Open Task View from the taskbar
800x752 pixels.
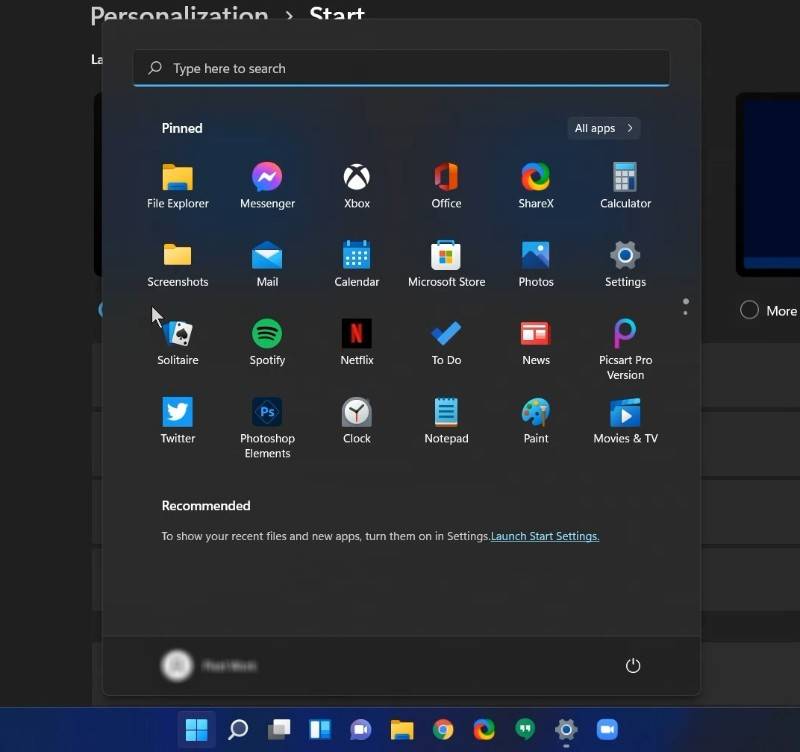pos(280,729)
